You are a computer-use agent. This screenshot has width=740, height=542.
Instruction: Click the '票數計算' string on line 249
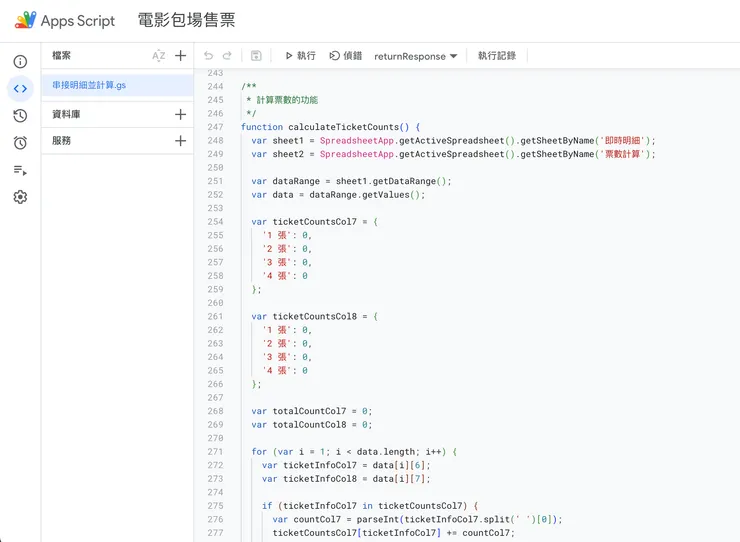(622, 154)
